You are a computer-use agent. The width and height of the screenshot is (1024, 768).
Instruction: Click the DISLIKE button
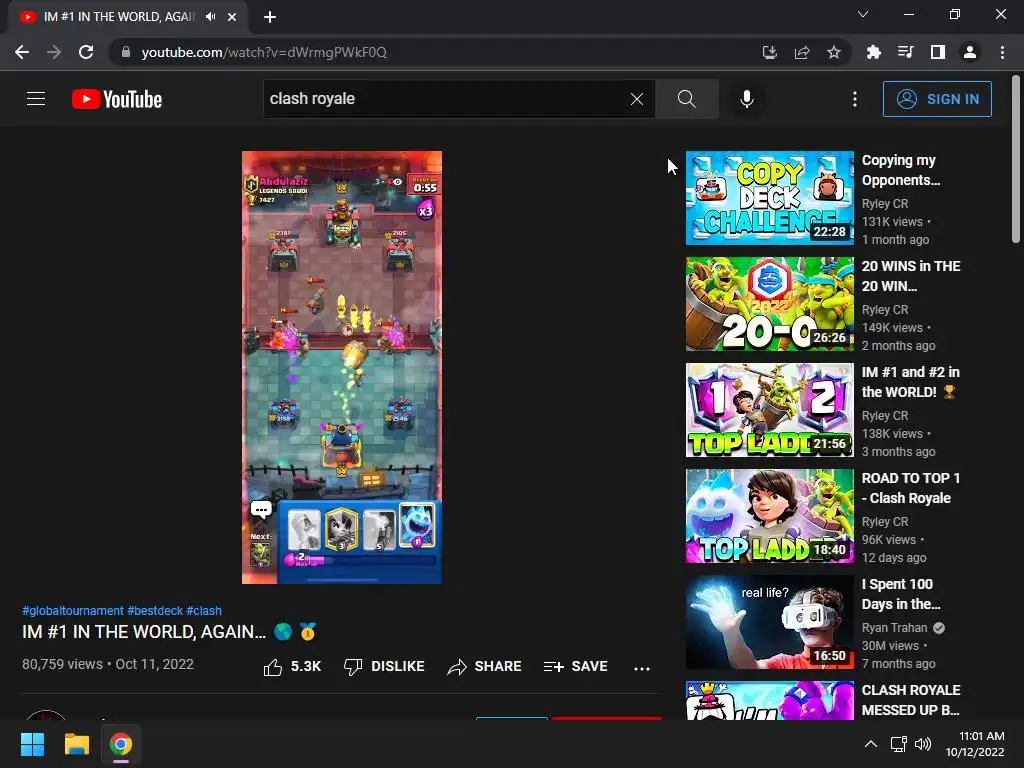[x=384, y=667]
